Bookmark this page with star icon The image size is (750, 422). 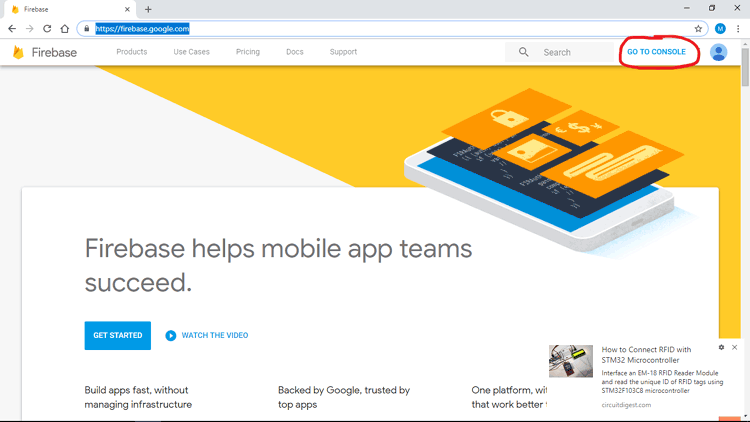tap(698, 29)
